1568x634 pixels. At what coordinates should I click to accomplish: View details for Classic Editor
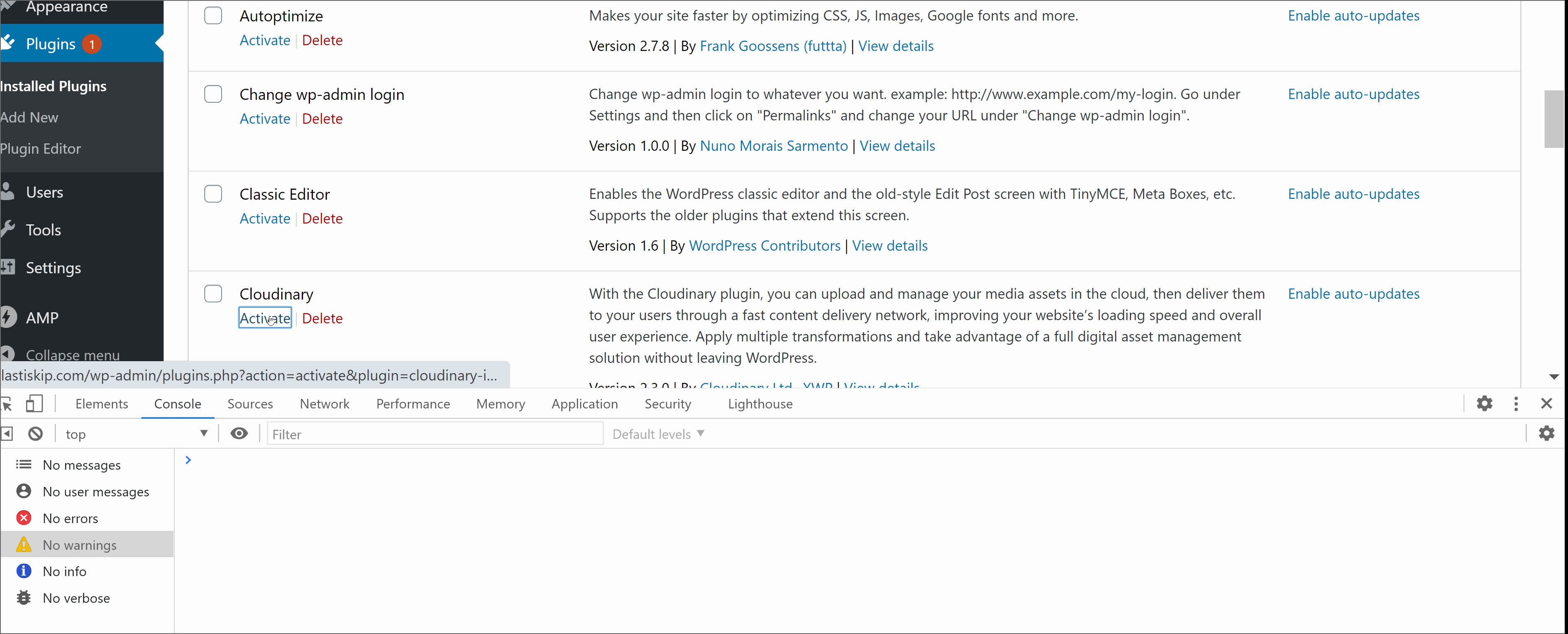coord(889,245)
